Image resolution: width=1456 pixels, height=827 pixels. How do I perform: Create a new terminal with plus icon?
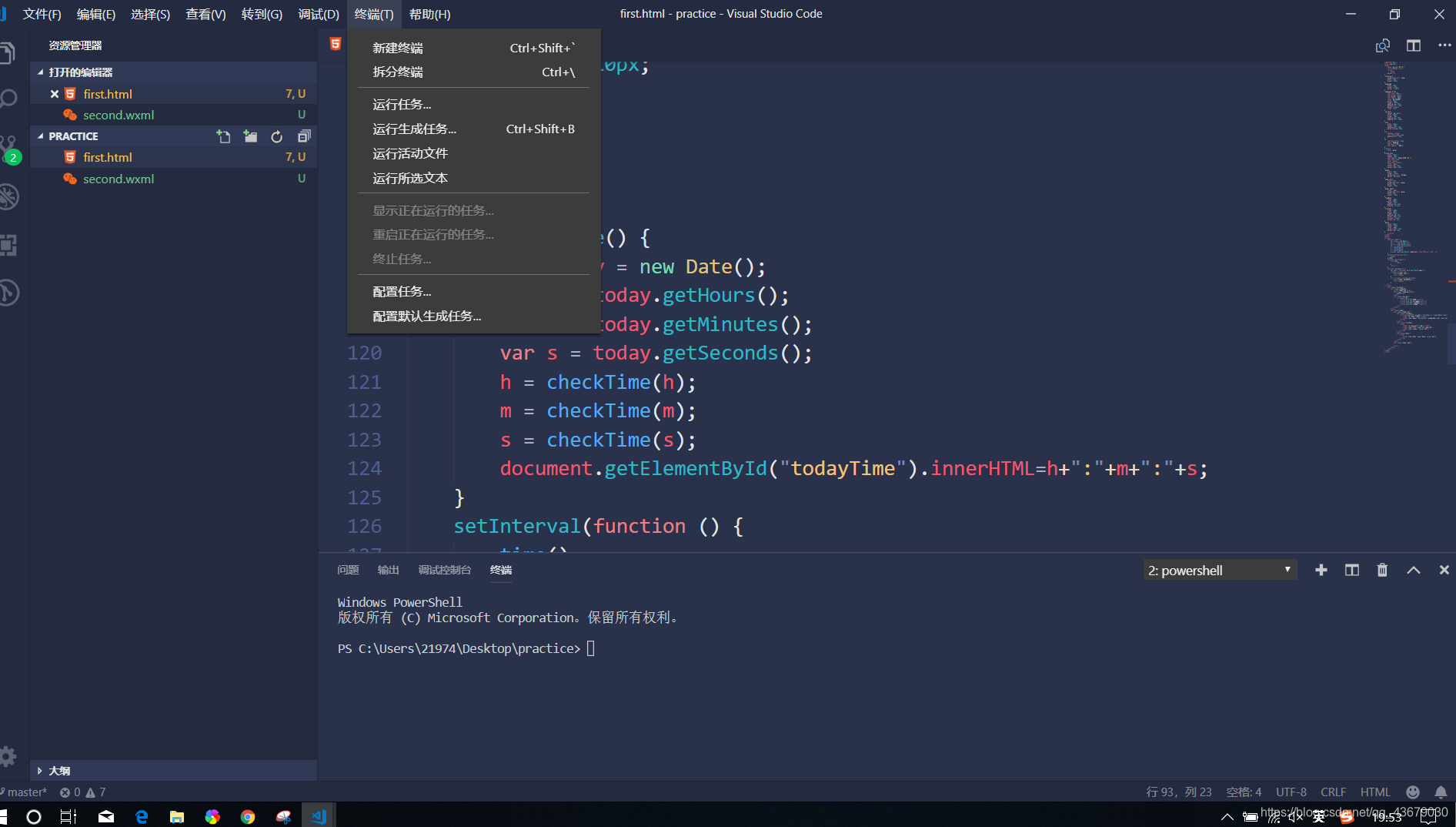pyautogui.click(x=1321, y=570)
